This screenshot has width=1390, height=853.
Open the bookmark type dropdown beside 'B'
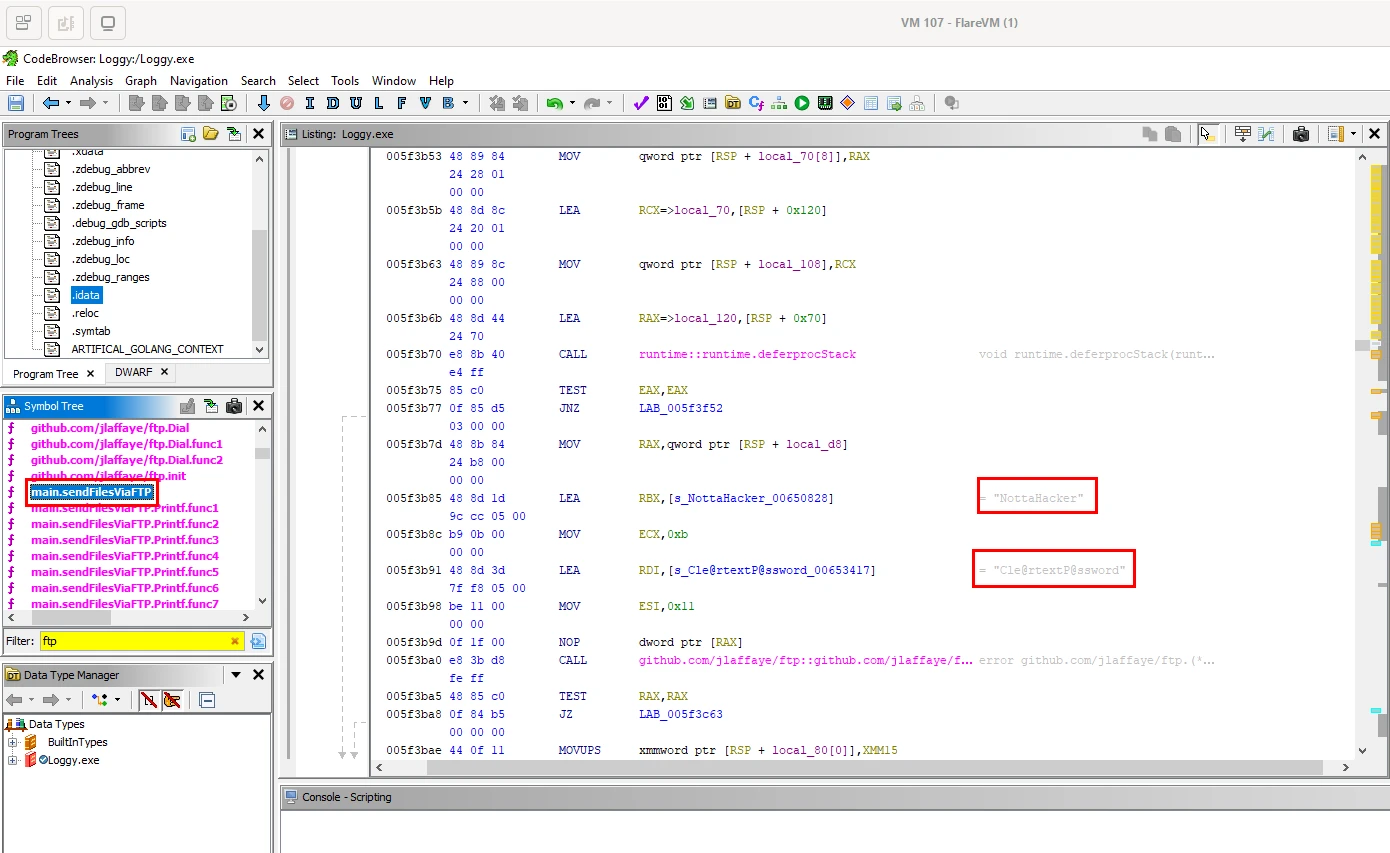click(x=465, y=103)
